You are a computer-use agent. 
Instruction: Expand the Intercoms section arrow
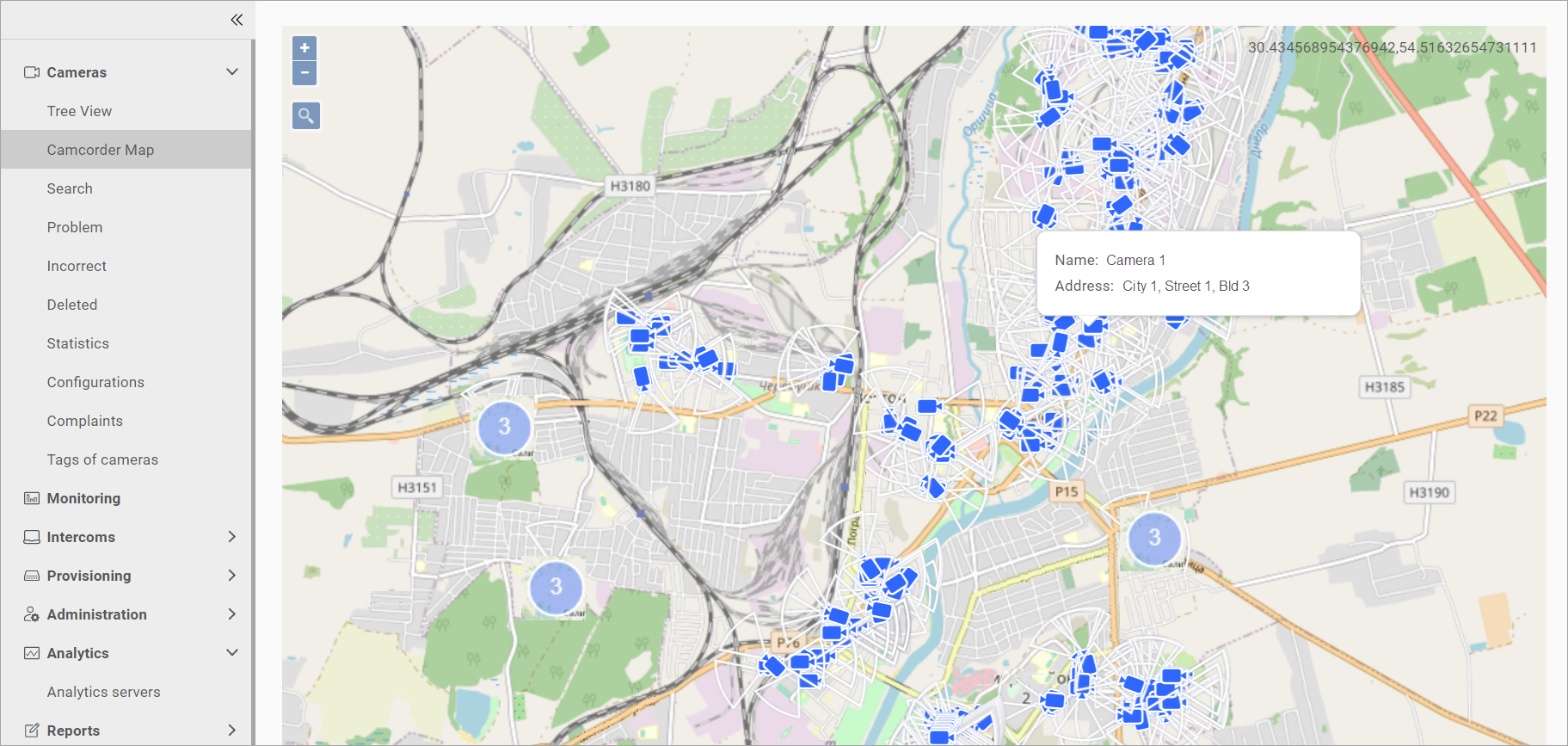coord(232,537)
